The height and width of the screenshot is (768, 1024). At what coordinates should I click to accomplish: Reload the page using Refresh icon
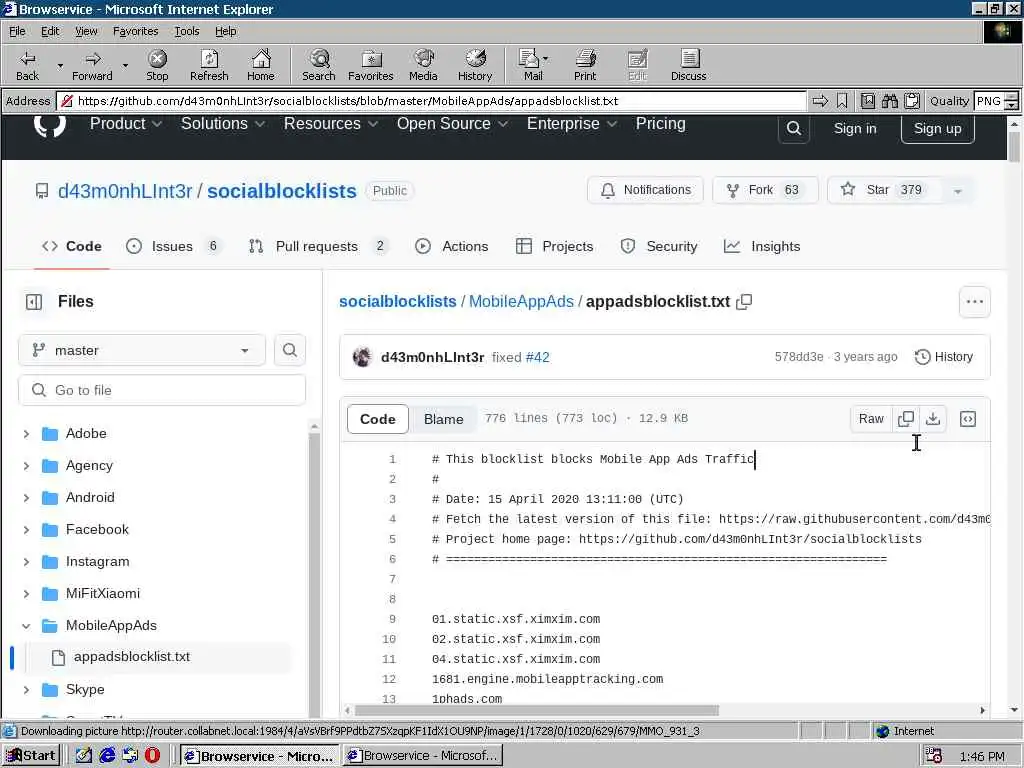click(x=209, y=65)
